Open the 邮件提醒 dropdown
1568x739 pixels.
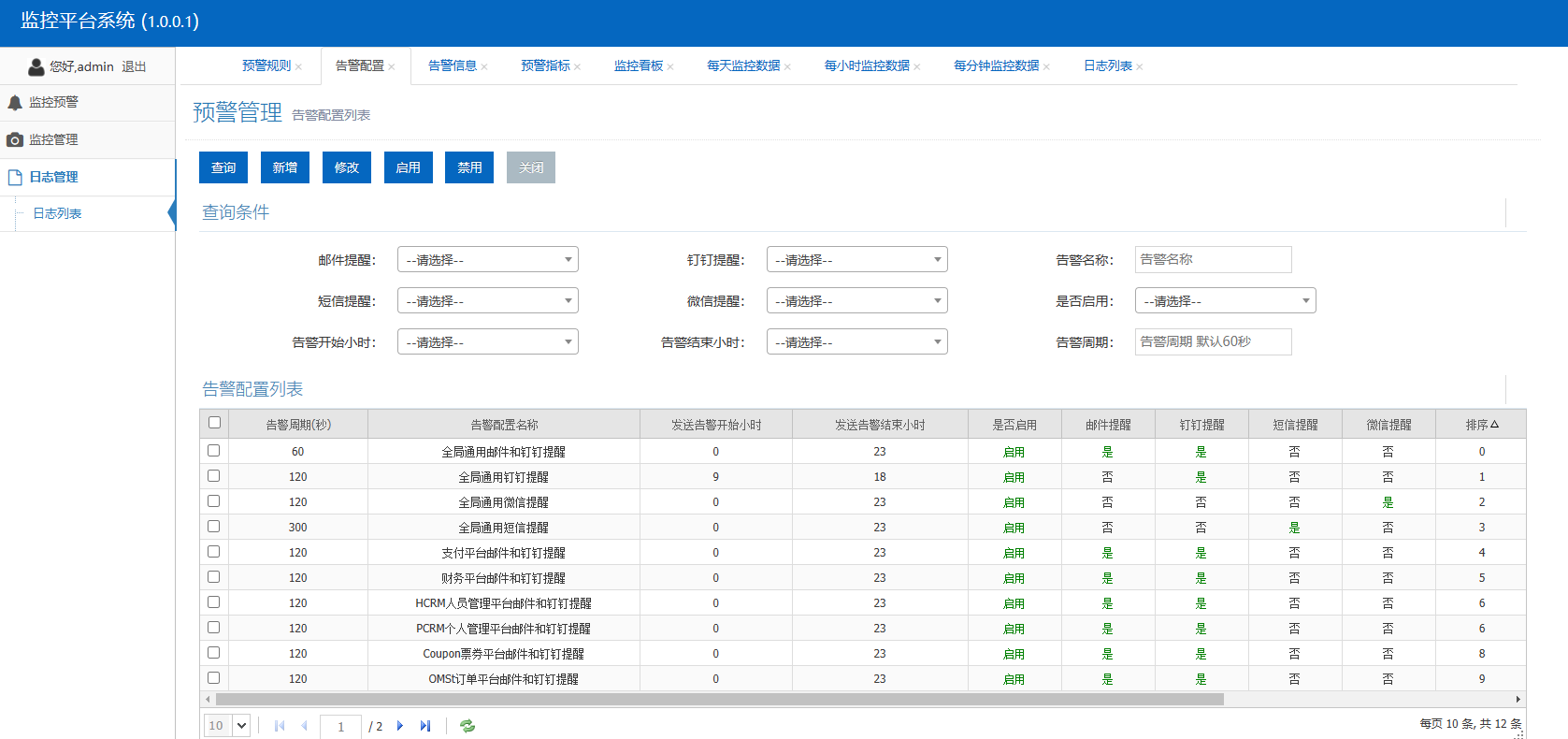point(487,260)
